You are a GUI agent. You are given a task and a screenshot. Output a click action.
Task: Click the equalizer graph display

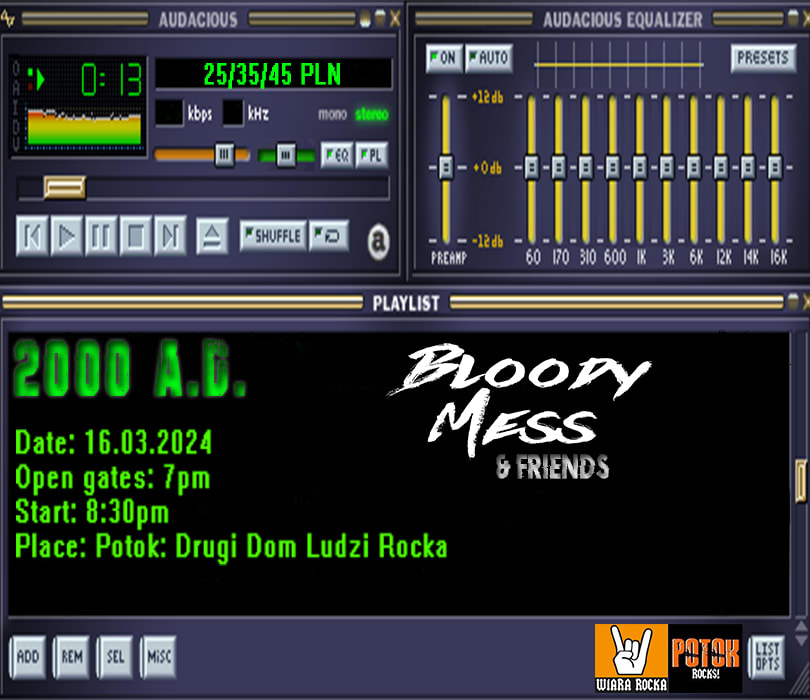619,65
